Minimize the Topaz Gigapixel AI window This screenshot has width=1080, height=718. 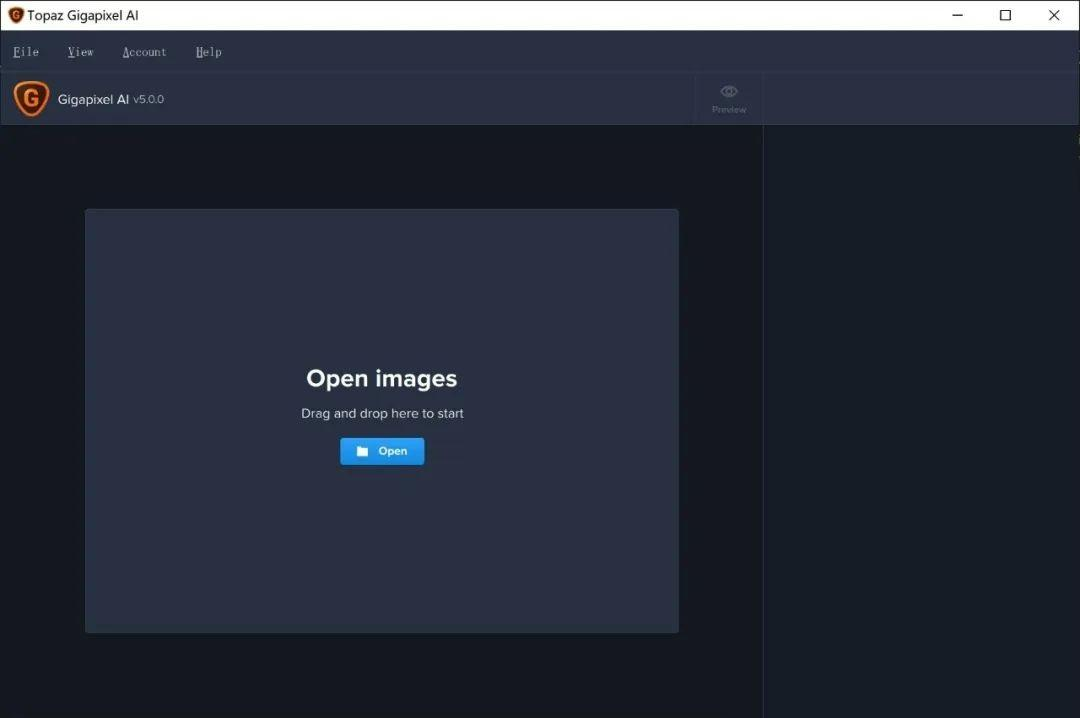click(957, 15)
